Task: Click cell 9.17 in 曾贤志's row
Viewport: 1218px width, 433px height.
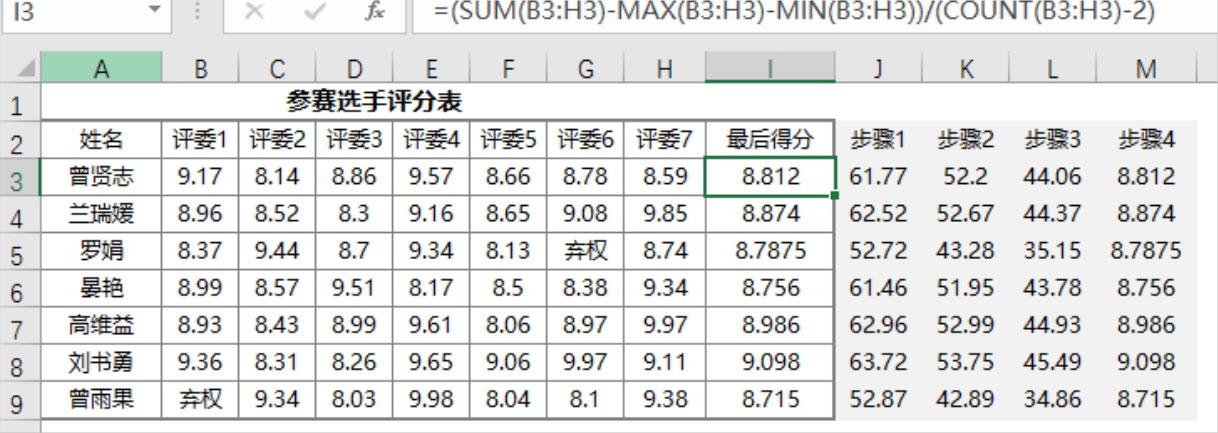Action: pos(200,177)
